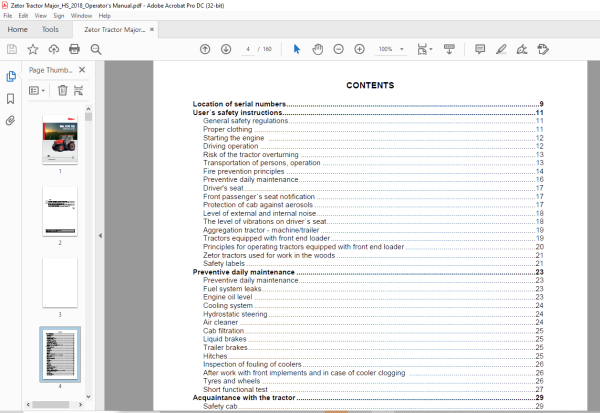This screenshot has height=413, width=600.
Task: Click the Print file icon
Action: (x=74, y=49)
